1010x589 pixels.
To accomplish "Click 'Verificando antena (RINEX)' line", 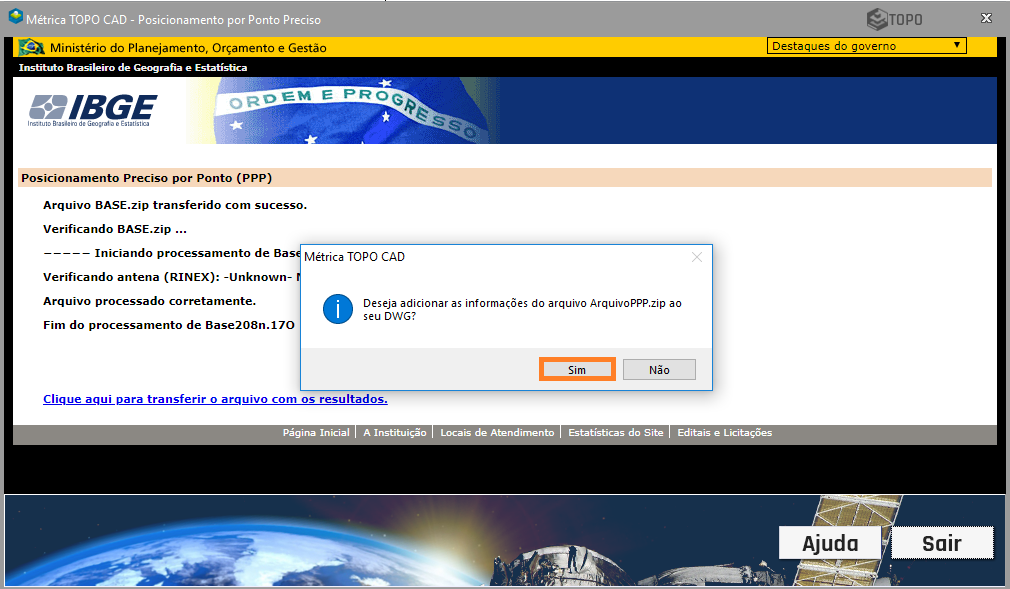I will pyautogui.click(x=171, y=277).
